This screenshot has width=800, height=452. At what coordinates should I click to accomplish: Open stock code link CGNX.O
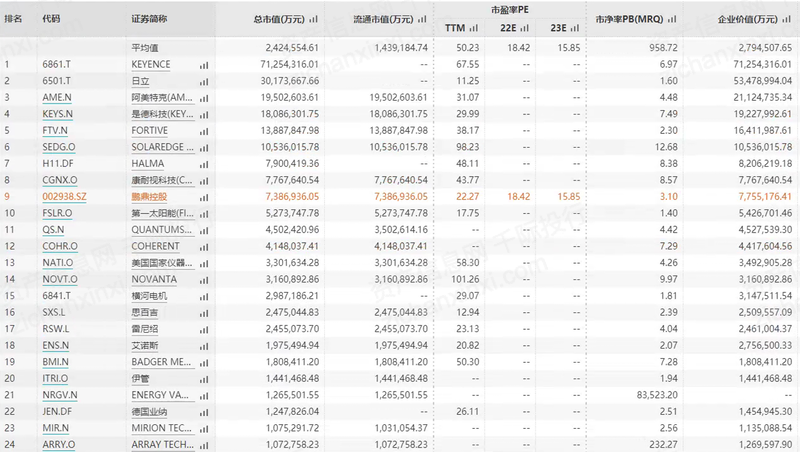click(60, 180)
